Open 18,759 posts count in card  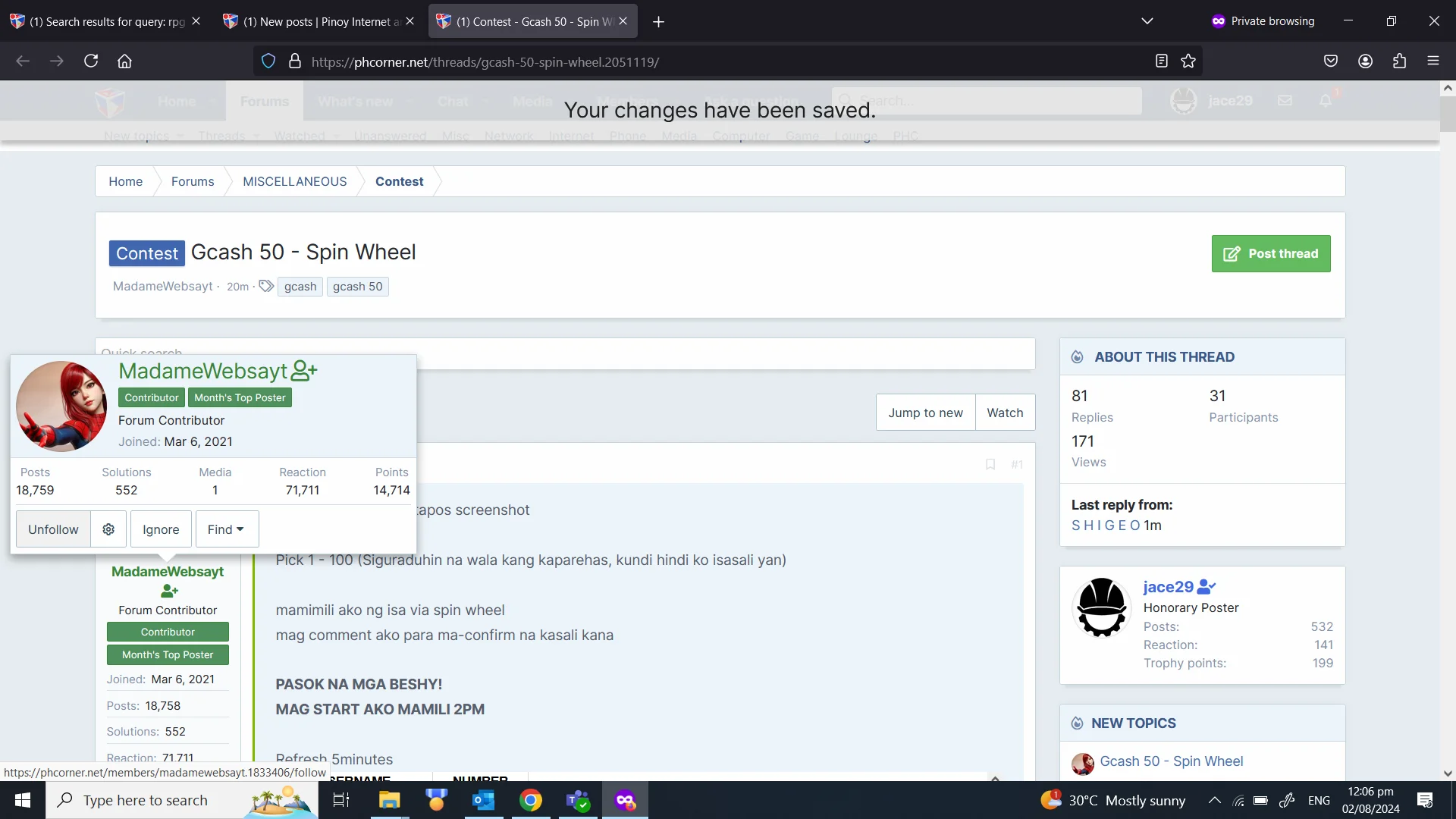coord(35,491)
